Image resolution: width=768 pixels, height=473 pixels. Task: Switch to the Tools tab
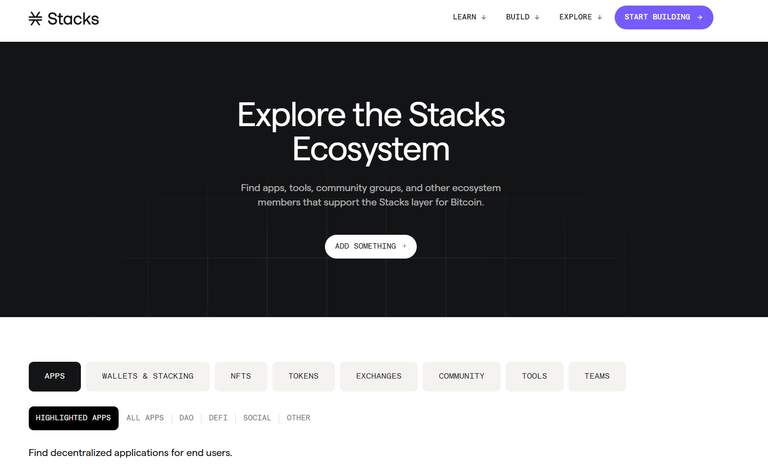pyautogui.click(x=534, y=376)
